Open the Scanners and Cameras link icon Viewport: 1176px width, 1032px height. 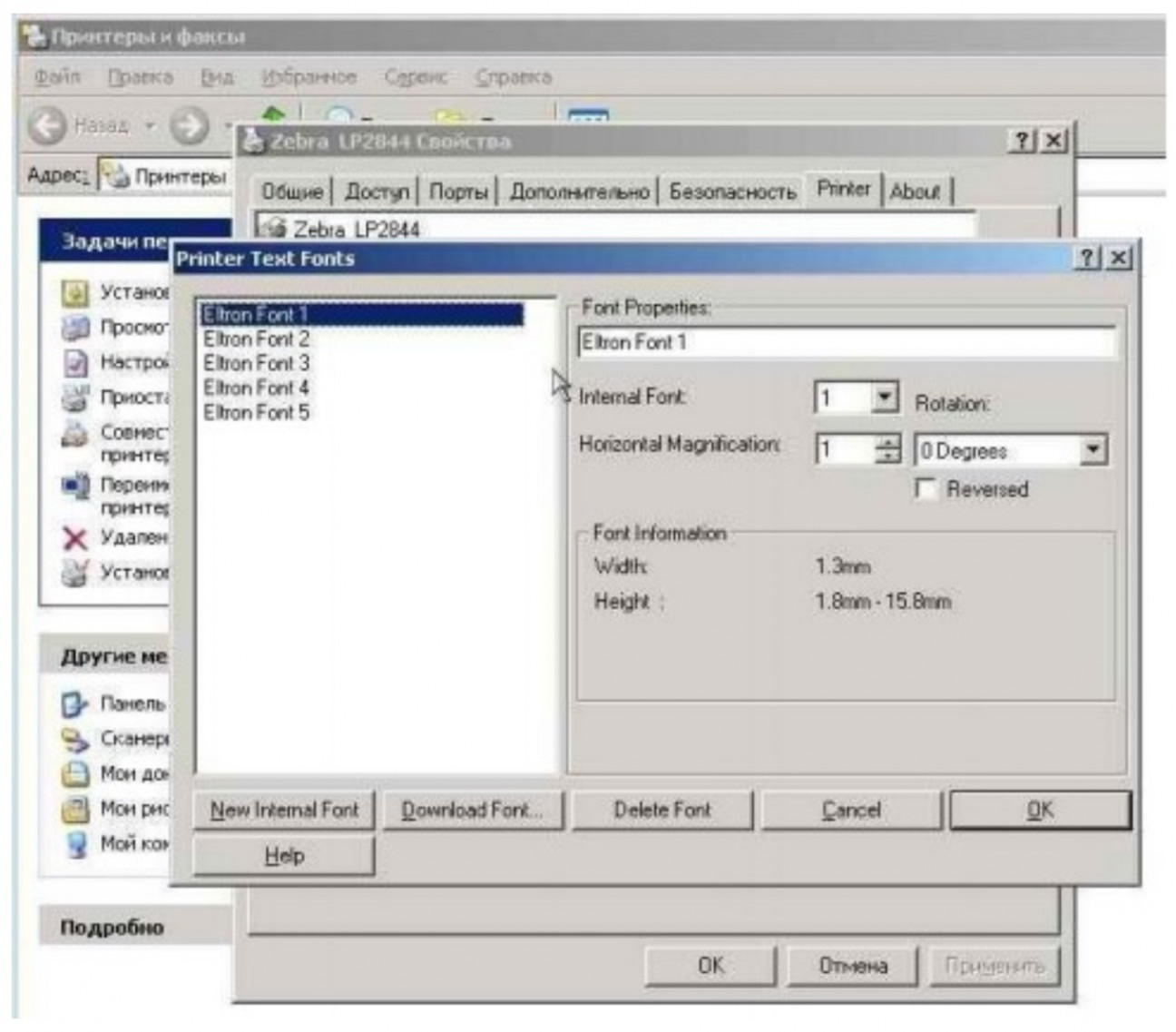(x=74, y=739)
